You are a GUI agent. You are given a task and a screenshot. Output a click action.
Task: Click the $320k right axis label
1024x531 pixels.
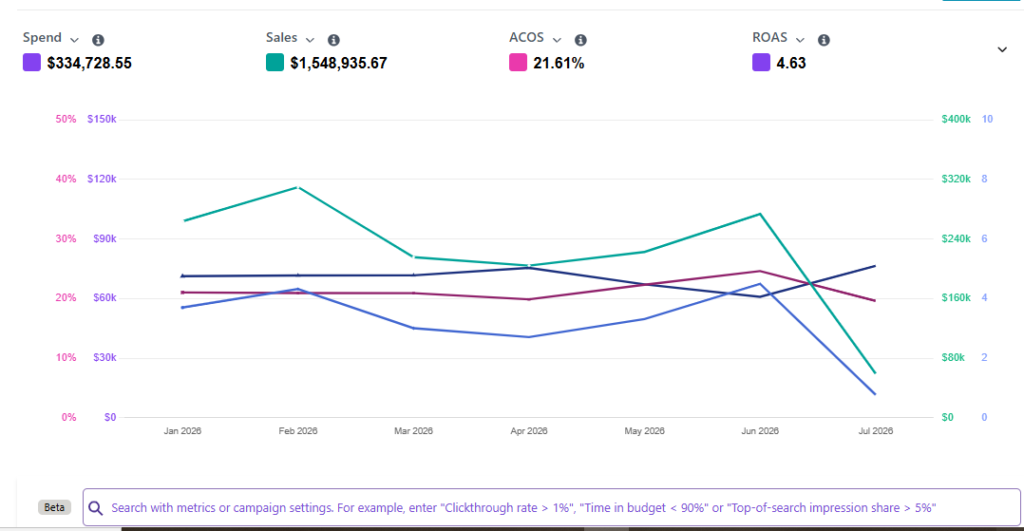coord(956,179)
